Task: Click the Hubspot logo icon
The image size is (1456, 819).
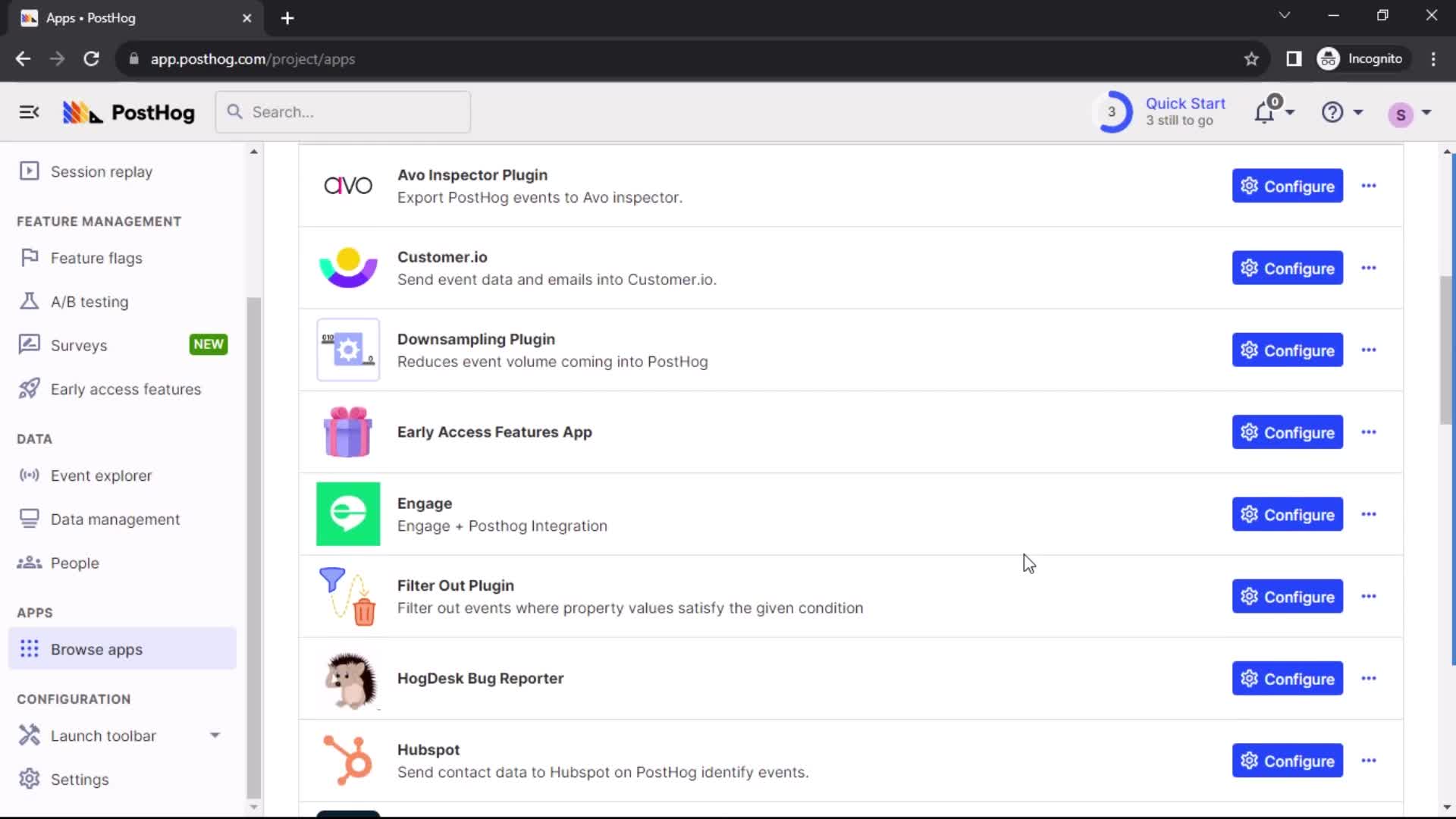Action: tap(348, 761)
